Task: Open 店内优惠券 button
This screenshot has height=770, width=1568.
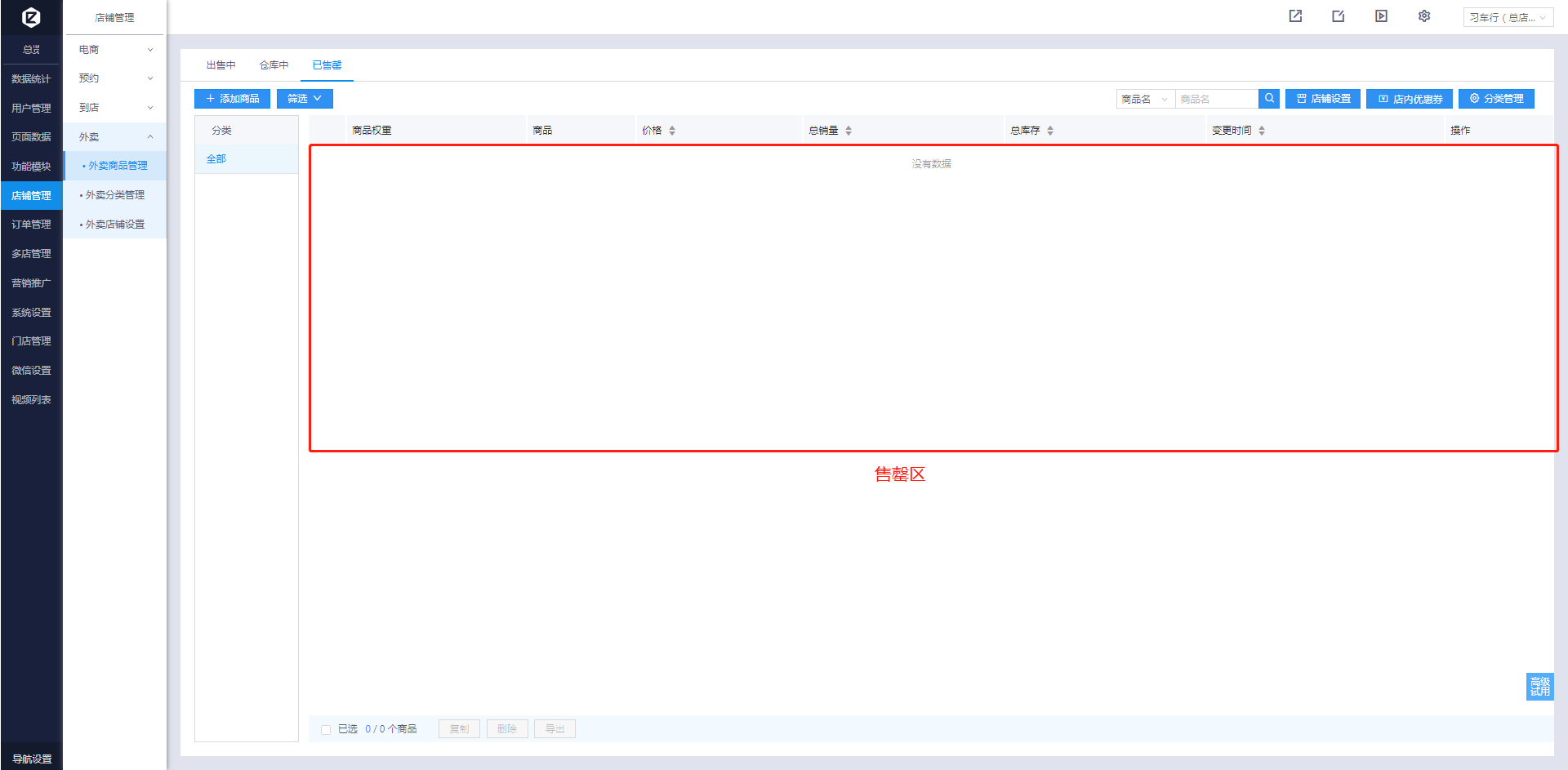Action: 1410,99
